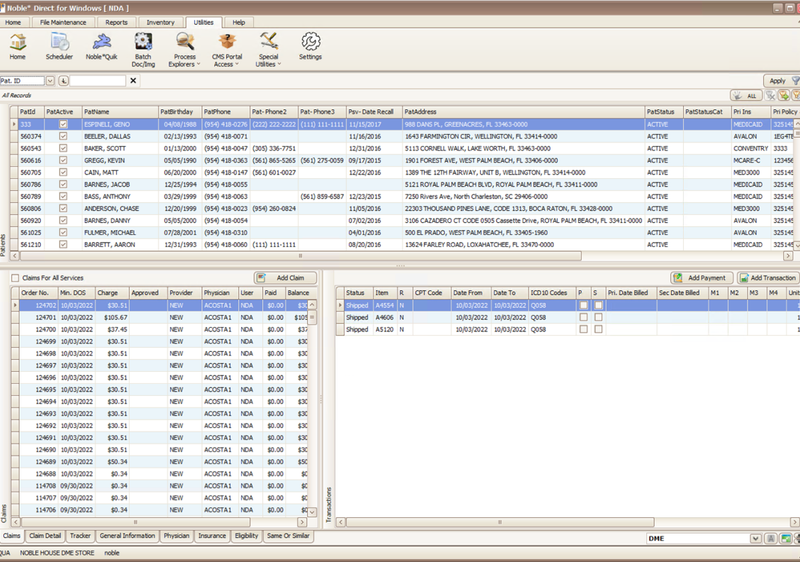Open the Settings wrench icon
This screenshot has height=562, width=800.
coord(310,42)
